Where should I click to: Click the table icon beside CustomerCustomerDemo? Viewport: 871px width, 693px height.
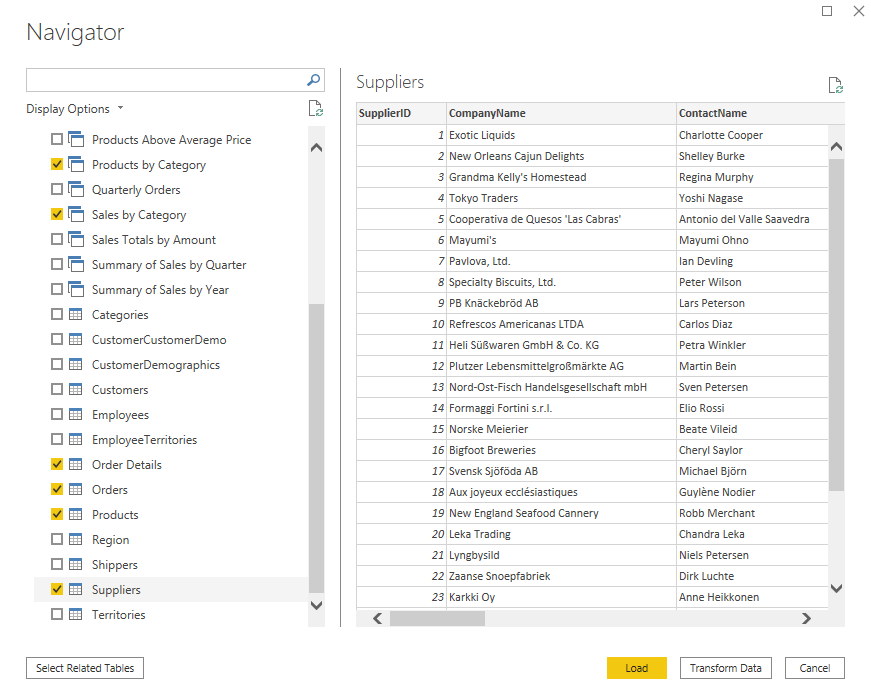point(76,339)
